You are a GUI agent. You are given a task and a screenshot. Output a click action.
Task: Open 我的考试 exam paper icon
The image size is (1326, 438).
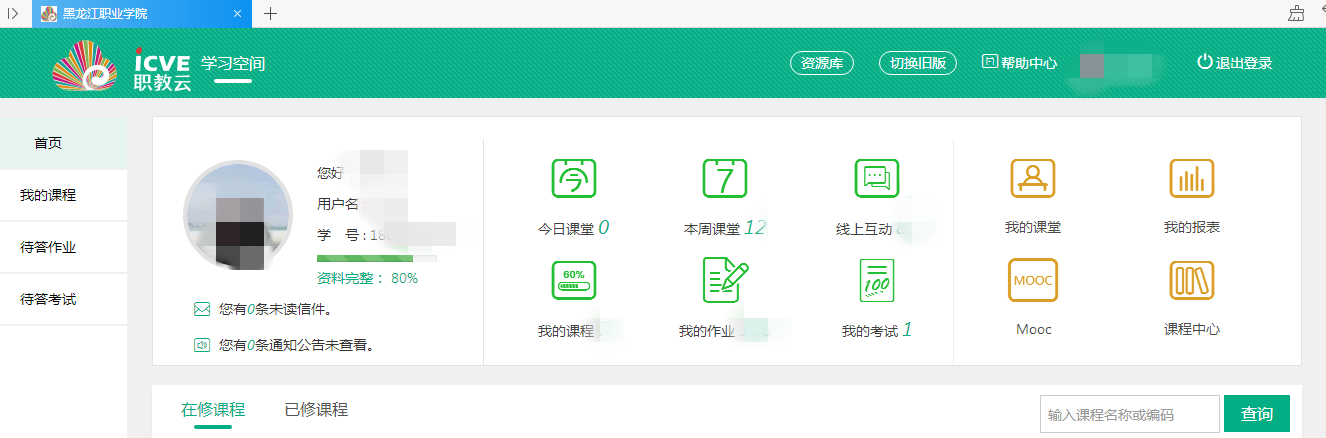pos(876,280)
